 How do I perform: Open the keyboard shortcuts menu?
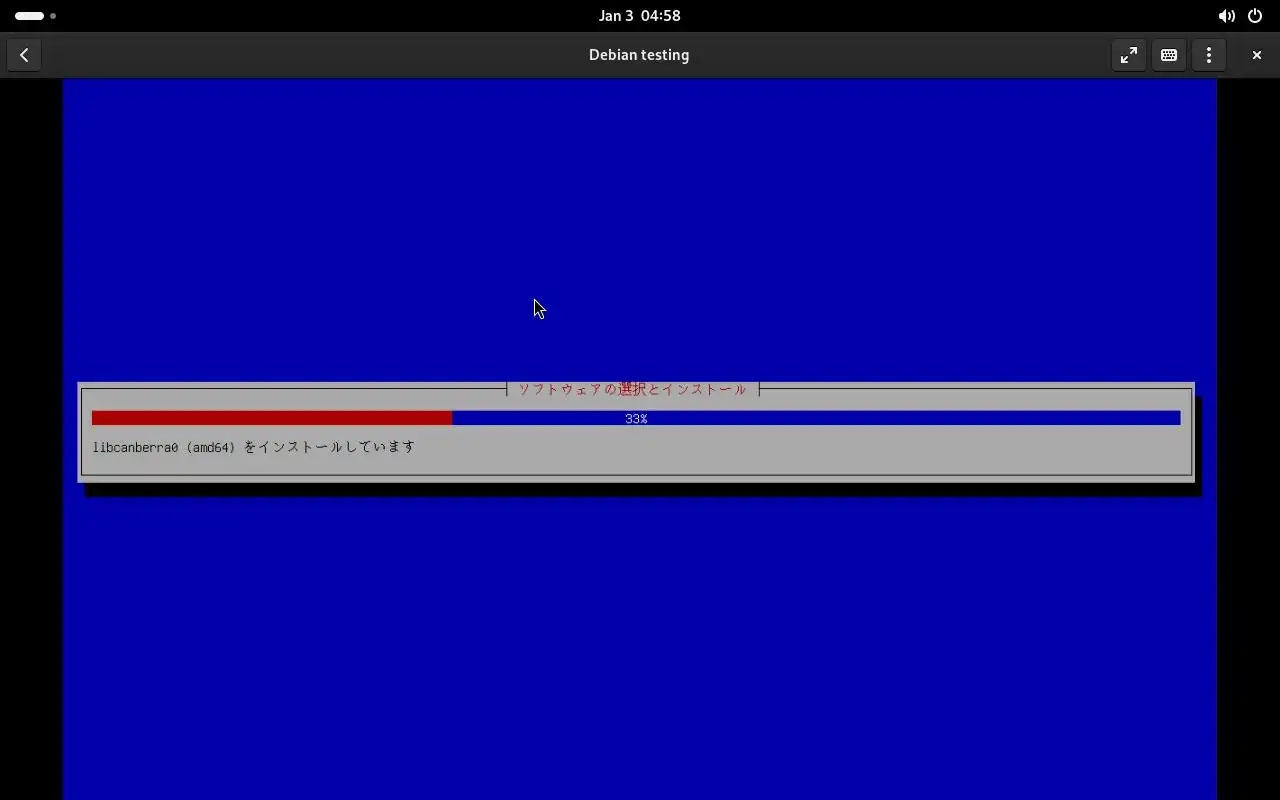tap(1169, 55)
